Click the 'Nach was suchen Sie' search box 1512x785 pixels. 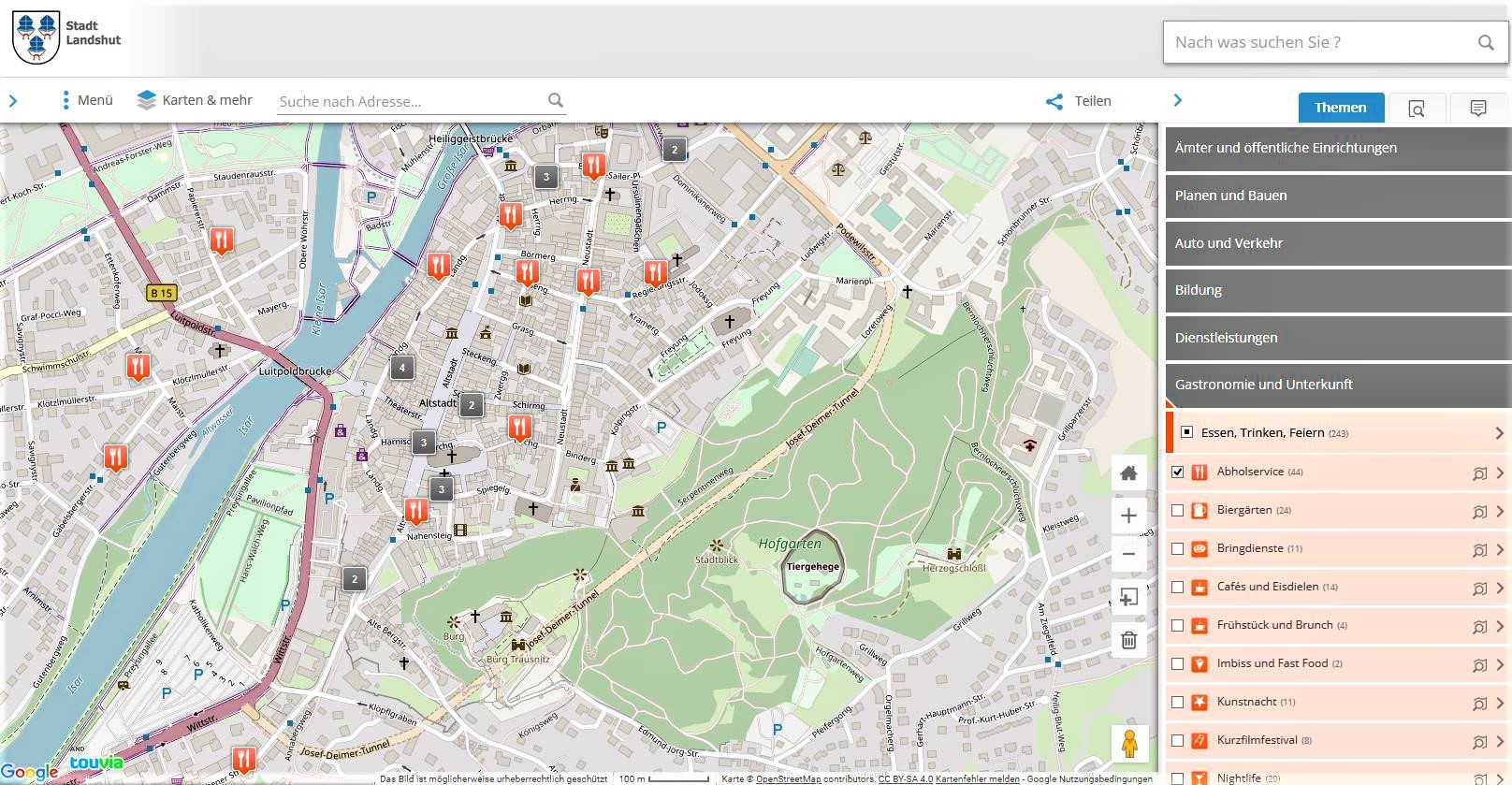click(1317, 42)
